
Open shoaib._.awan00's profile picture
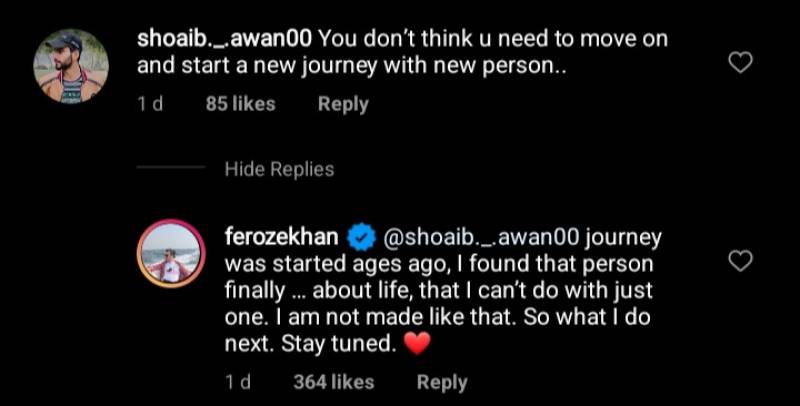pos(70,66)
